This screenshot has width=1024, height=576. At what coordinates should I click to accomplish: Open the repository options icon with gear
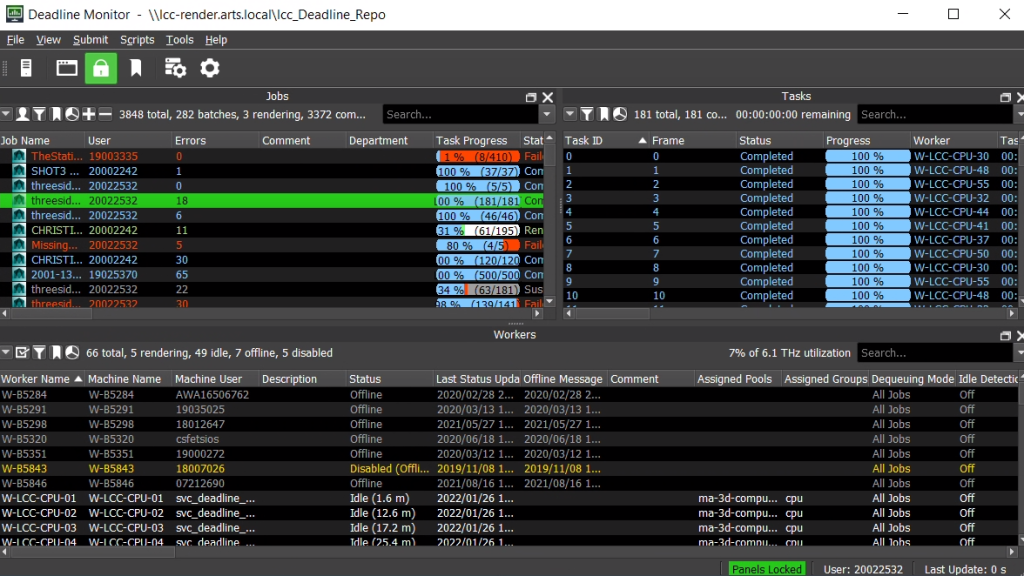175,68
